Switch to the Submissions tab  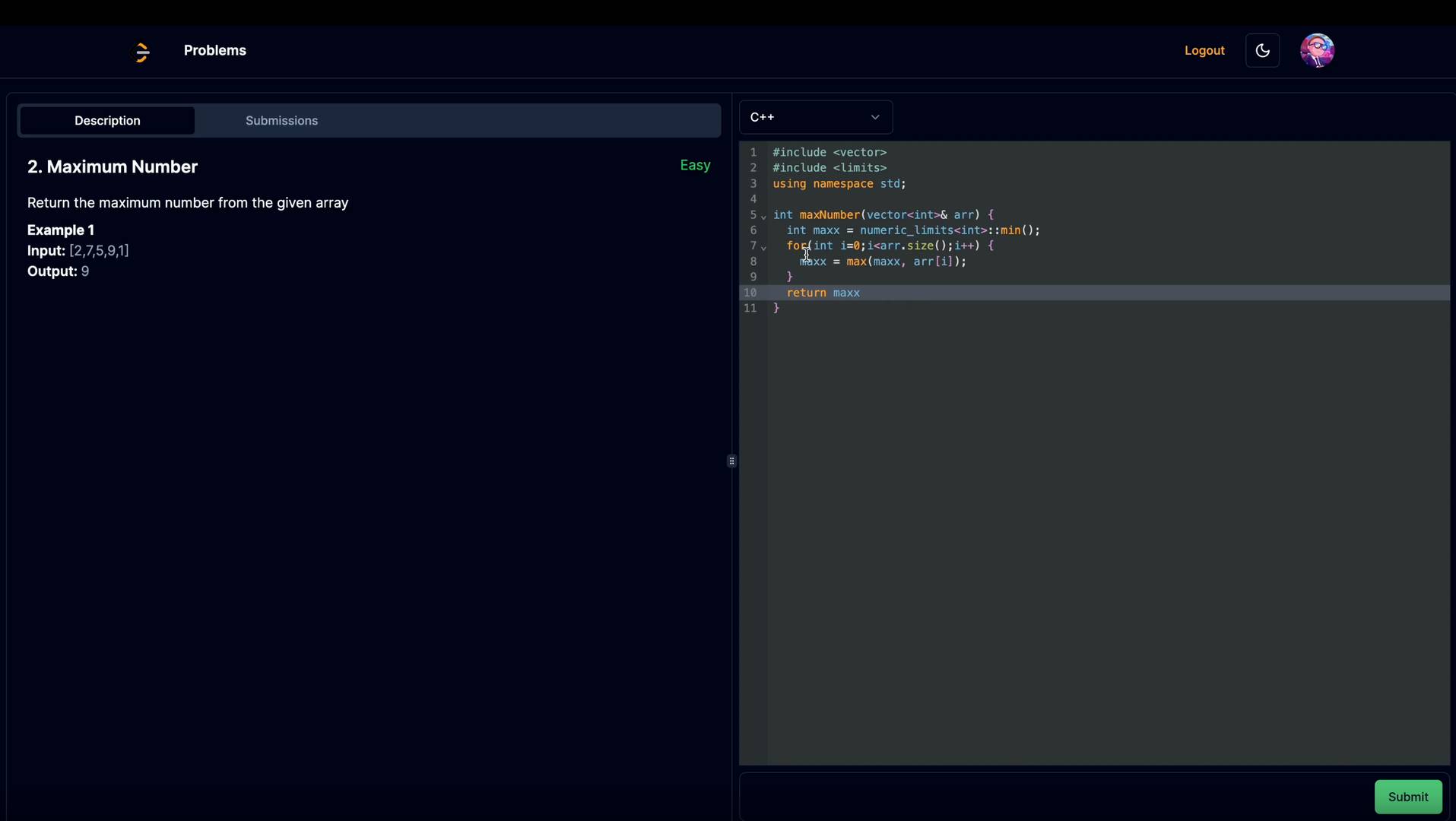(281, 121)
